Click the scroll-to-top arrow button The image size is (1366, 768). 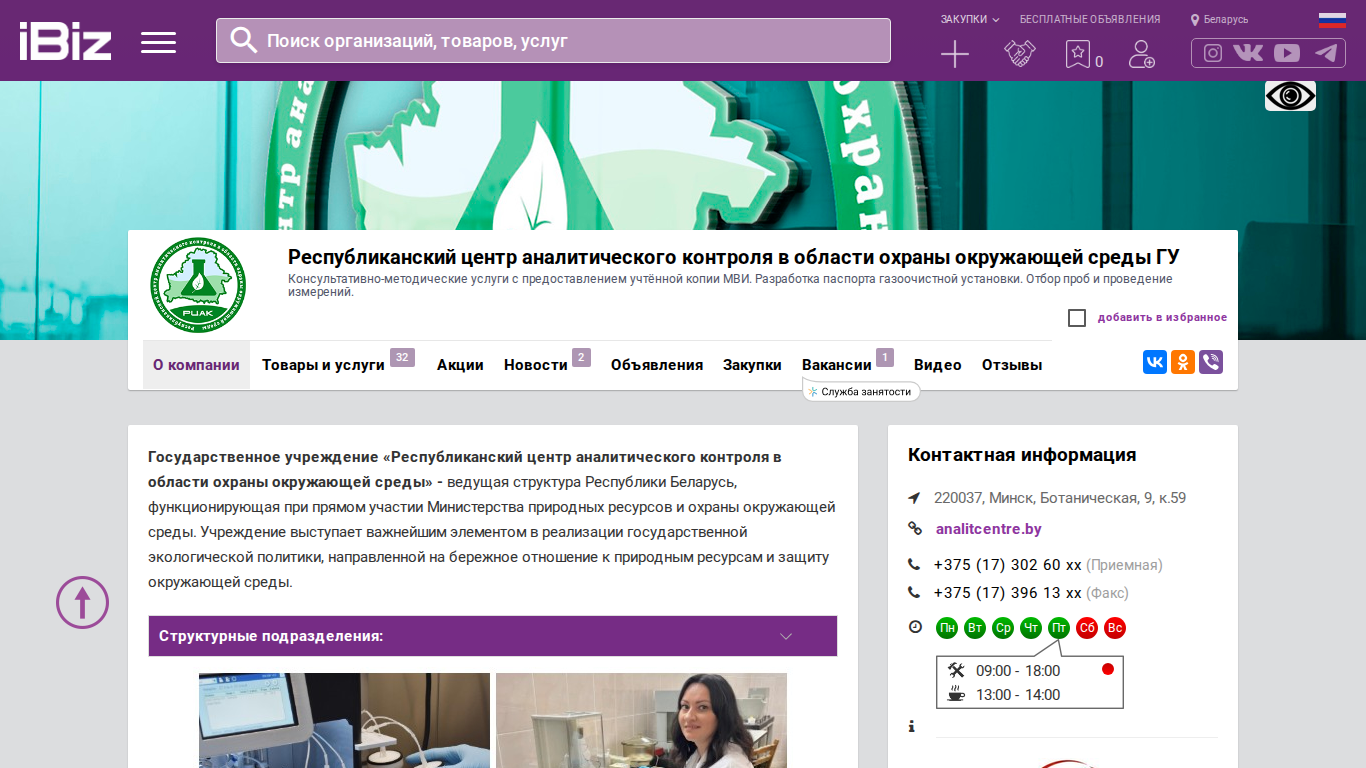pos(82,602)
